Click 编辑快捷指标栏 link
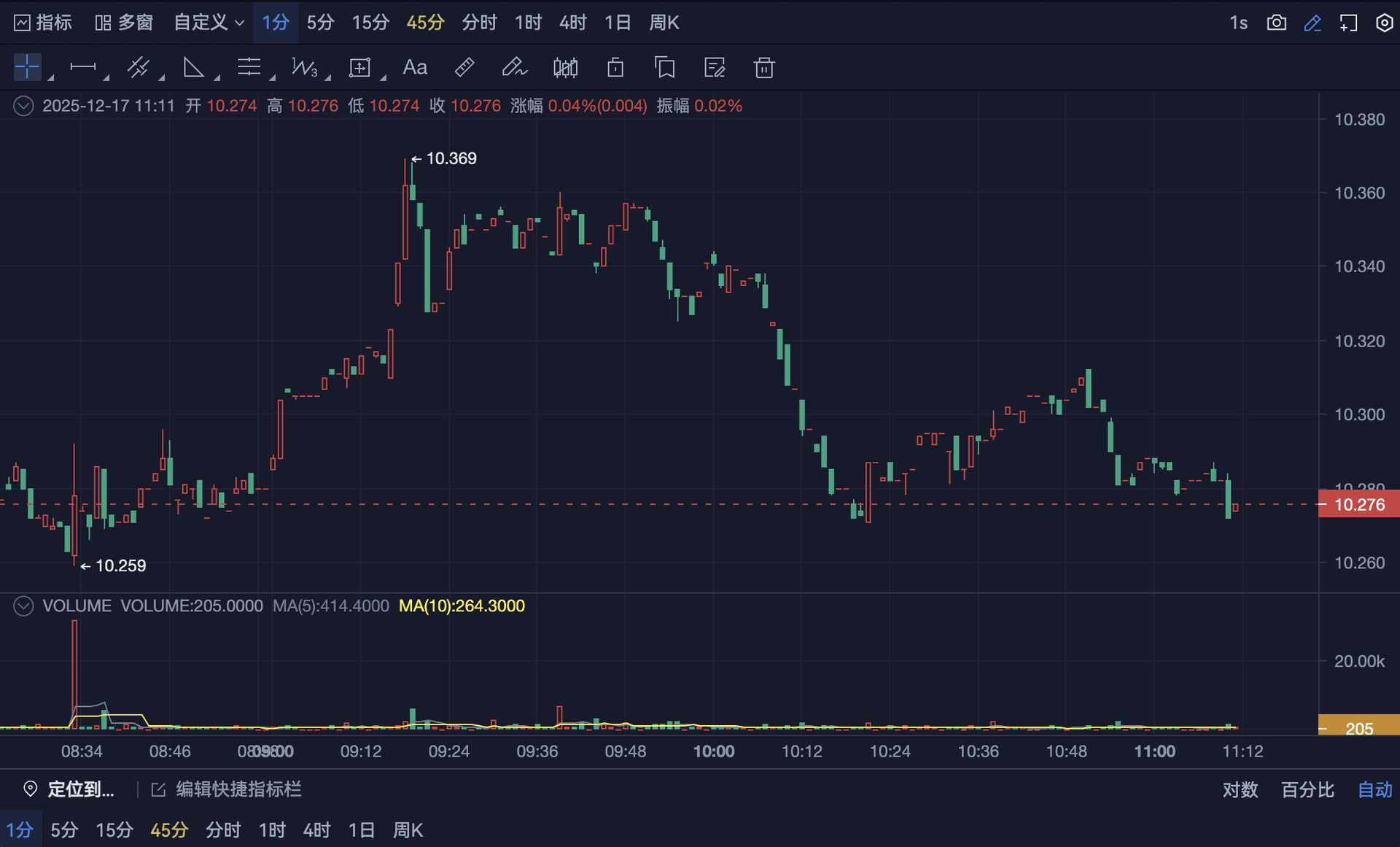Viewport: 1400px width, 847px height. (x=238, y=789)
